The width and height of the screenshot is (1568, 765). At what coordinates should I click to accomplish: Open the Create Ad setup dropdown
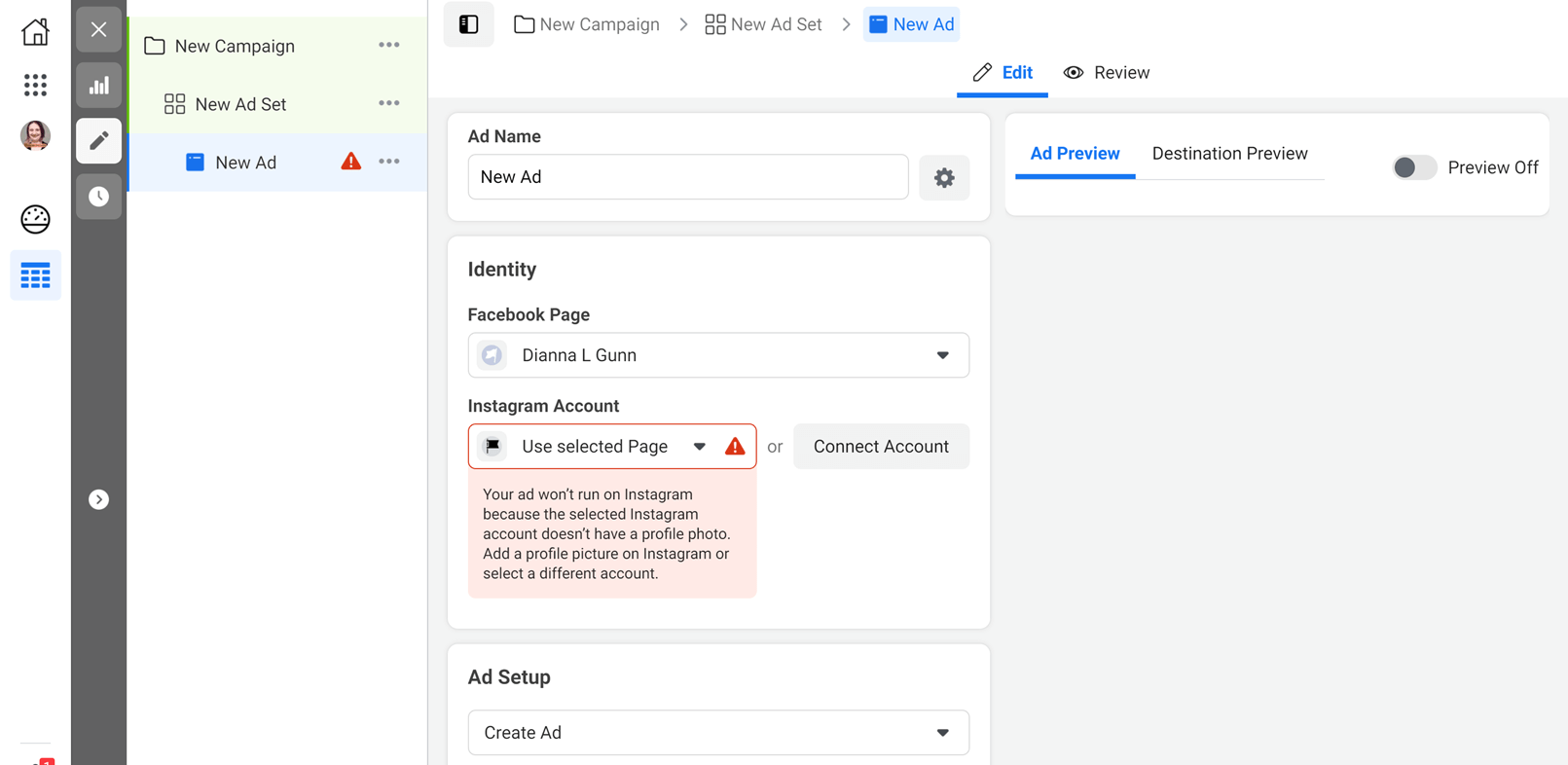point(717,733)
